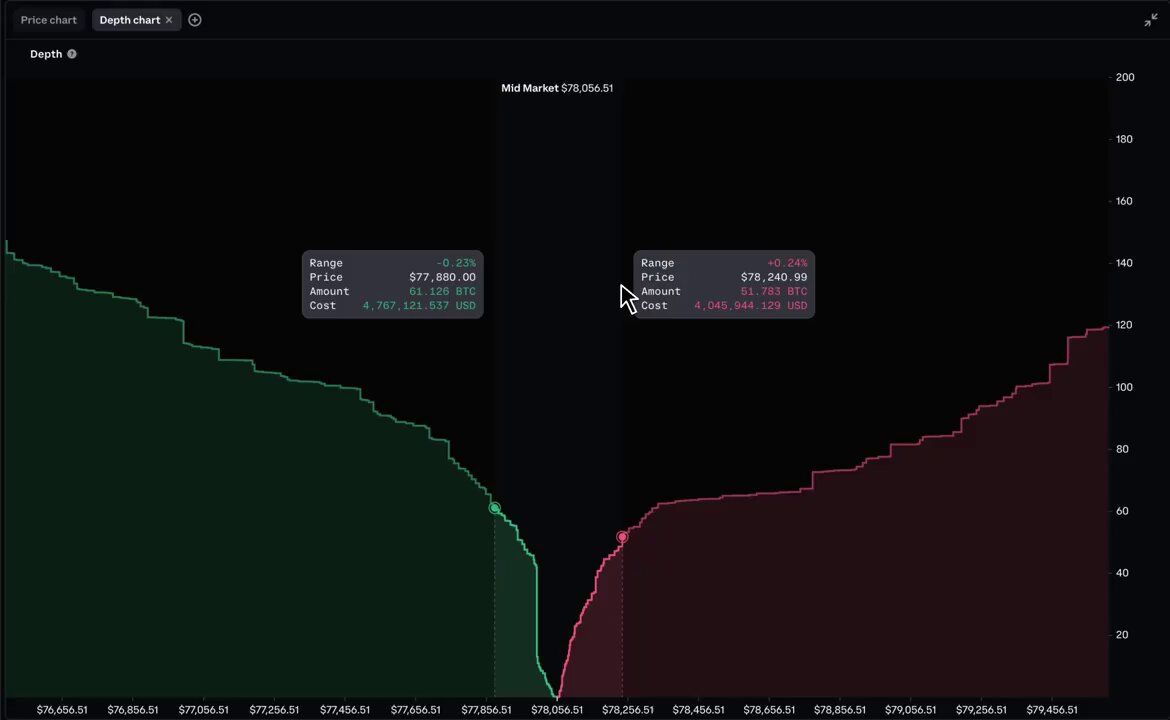Screen dimensions: 1170x720
Task: Click the $77,456.51 x-axis label
Action: pyautogui.click(x=345, y=710)
